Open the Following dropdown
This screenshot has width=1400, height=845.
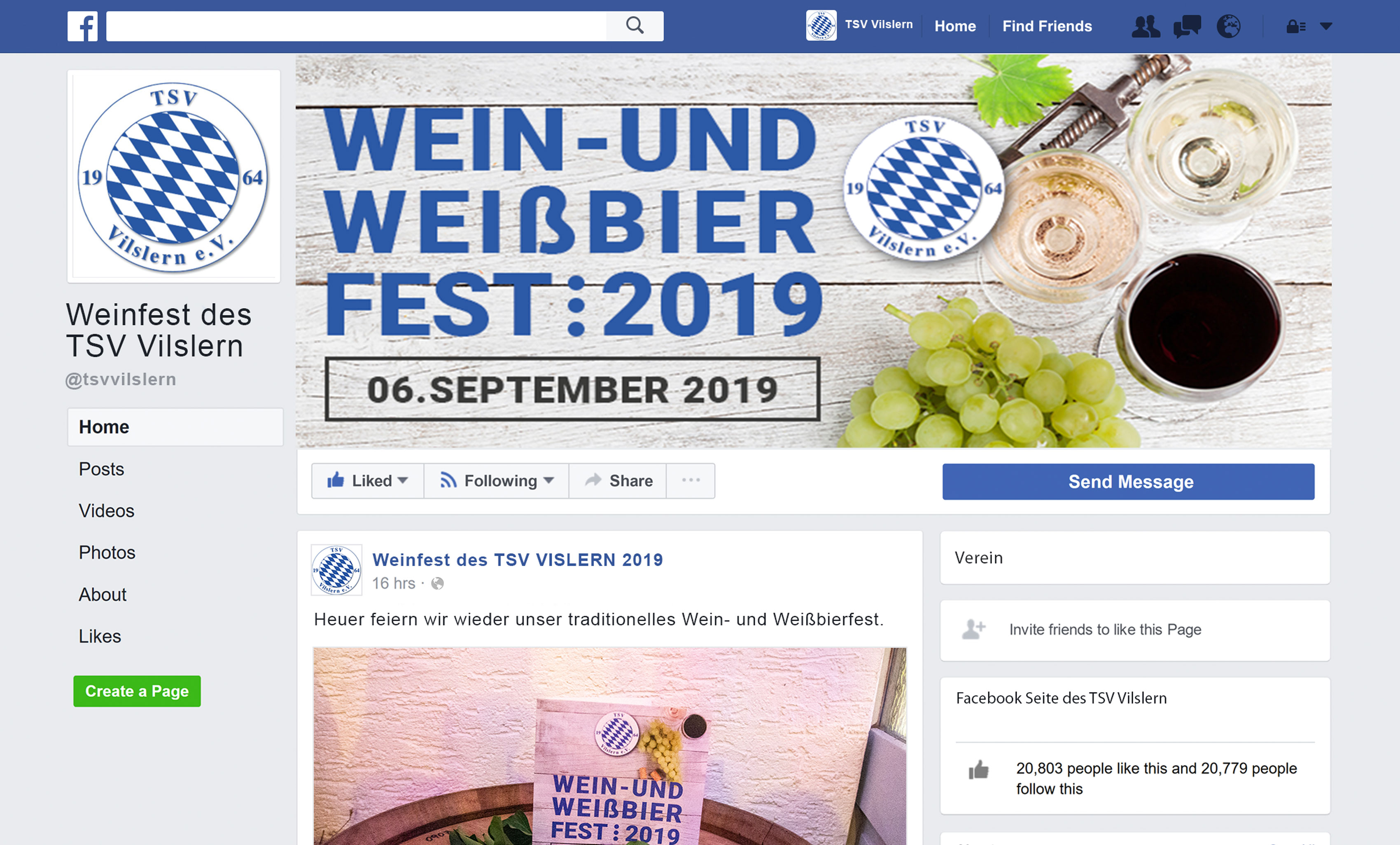pos(497,481)
